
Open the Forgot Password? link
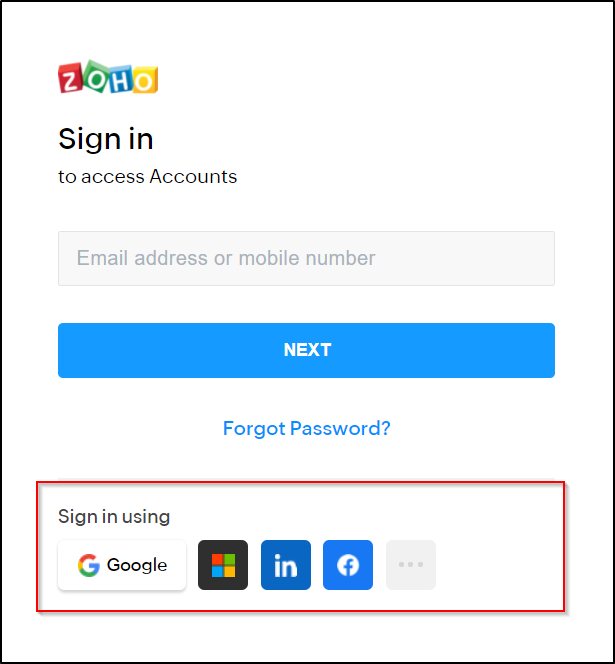(x=307, y=429)
